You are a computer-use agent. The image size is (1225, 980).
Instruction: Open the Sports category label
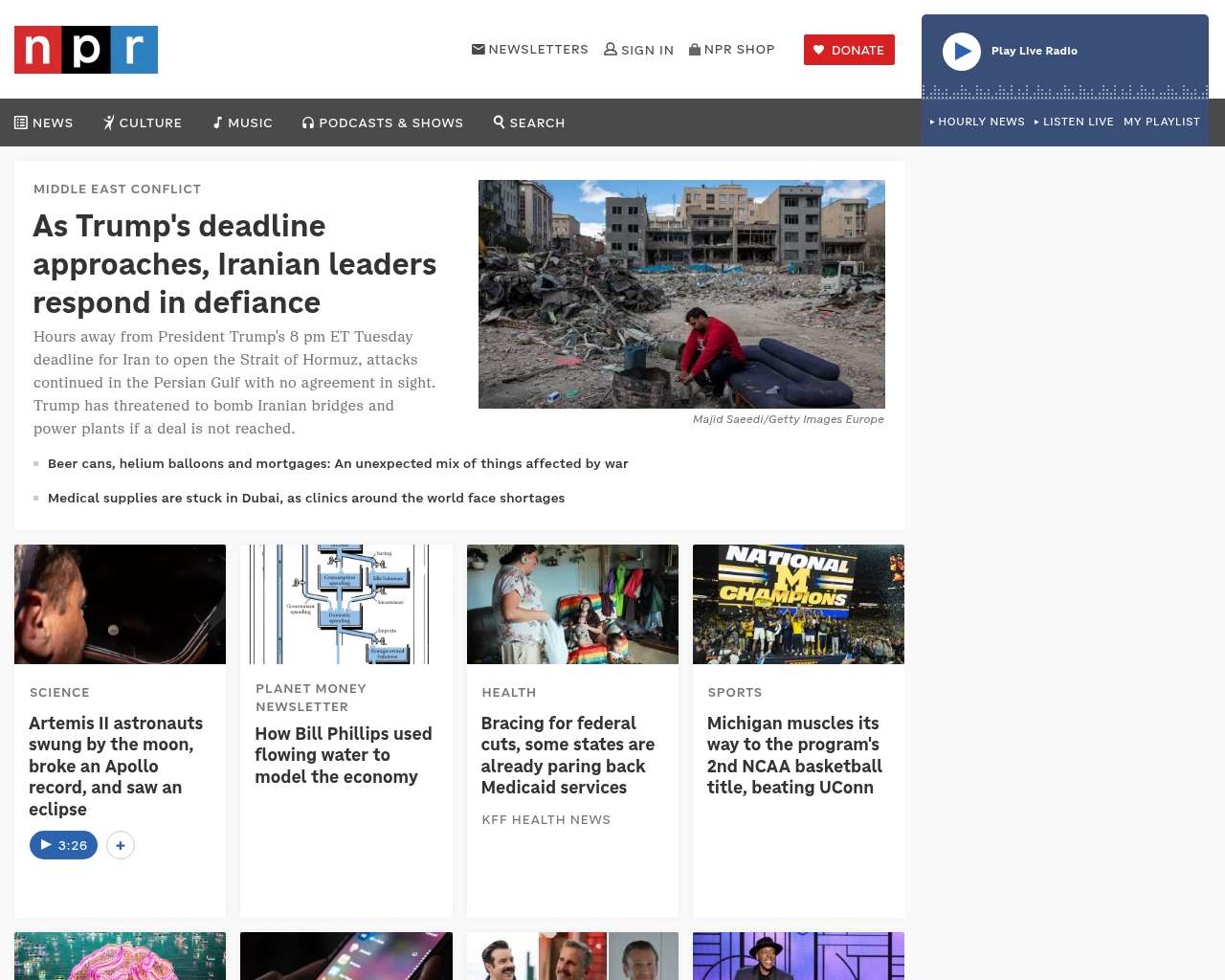pos(735,692)
